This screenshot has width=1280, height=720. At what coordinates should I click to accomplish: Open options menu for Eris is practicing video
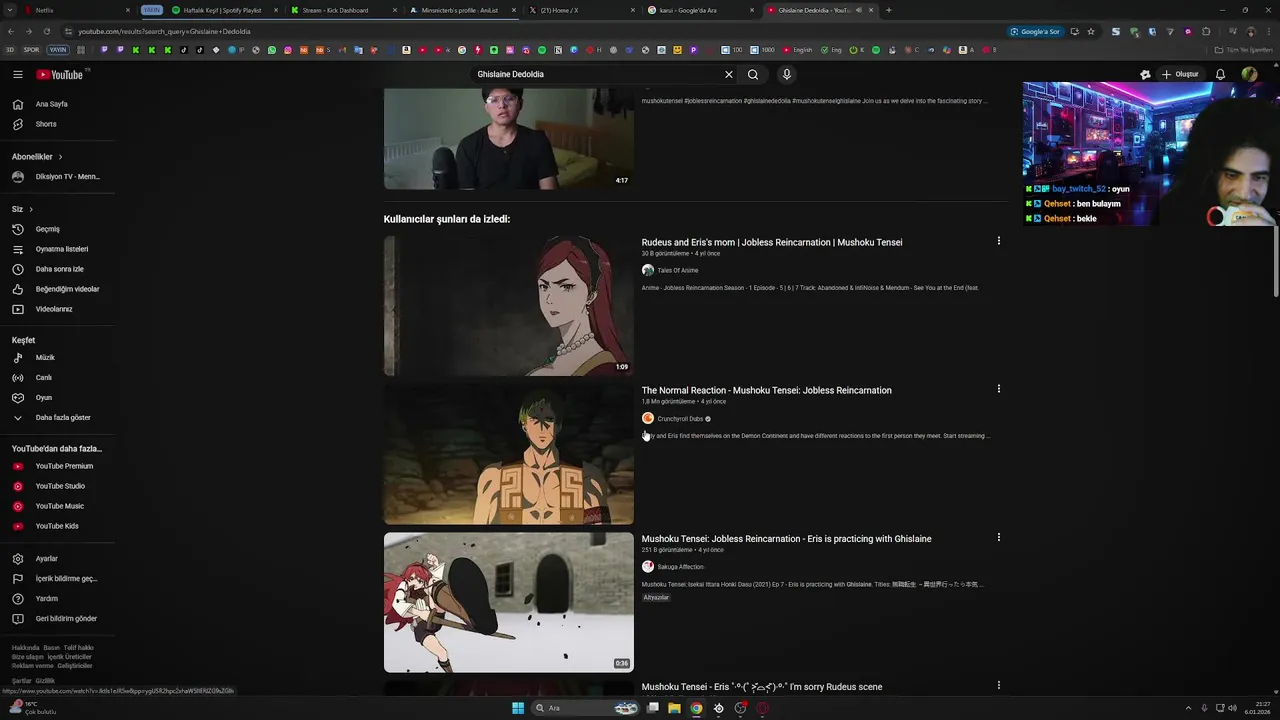point(998,537)
